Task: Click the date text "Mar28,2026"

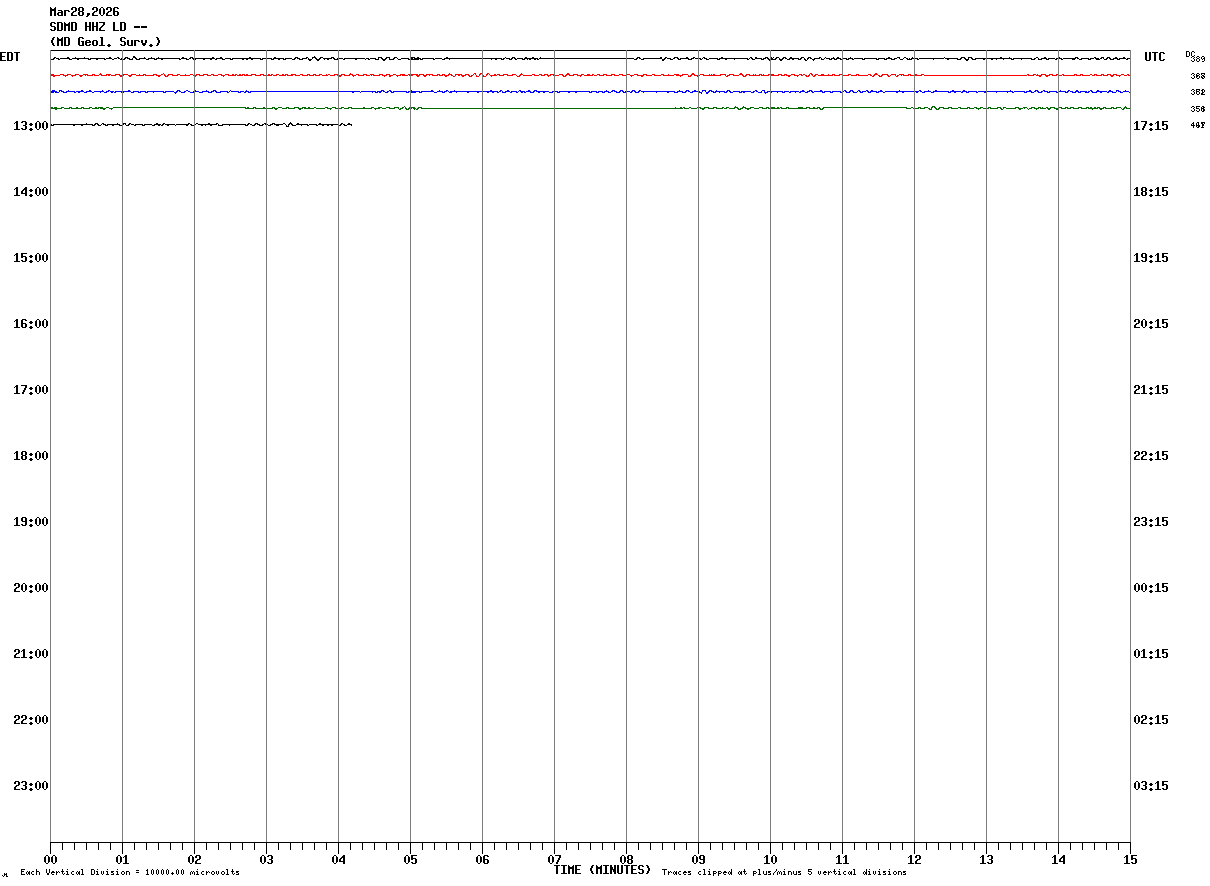Action: pos(84,12)
